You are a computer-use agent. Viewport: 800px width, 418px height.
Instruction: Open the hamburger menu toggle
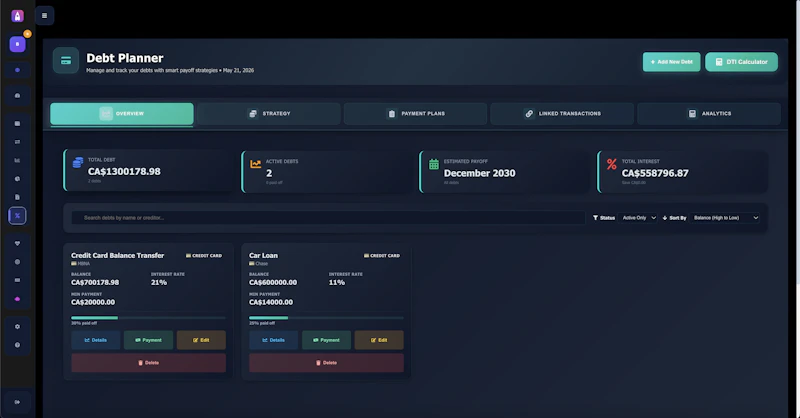pos(44,16)
